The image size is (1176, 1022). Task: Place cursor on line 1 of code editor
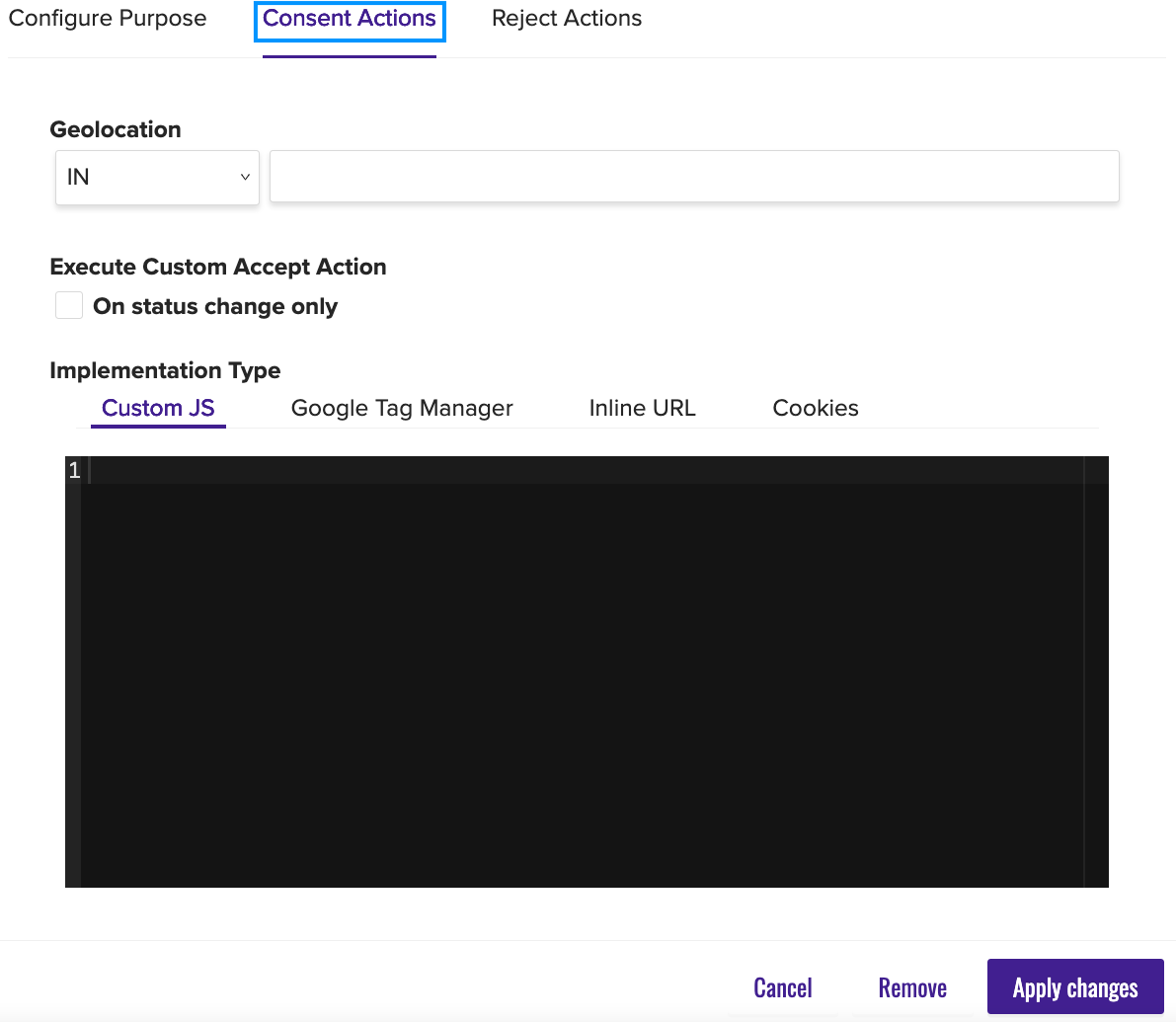coord(583,471)
